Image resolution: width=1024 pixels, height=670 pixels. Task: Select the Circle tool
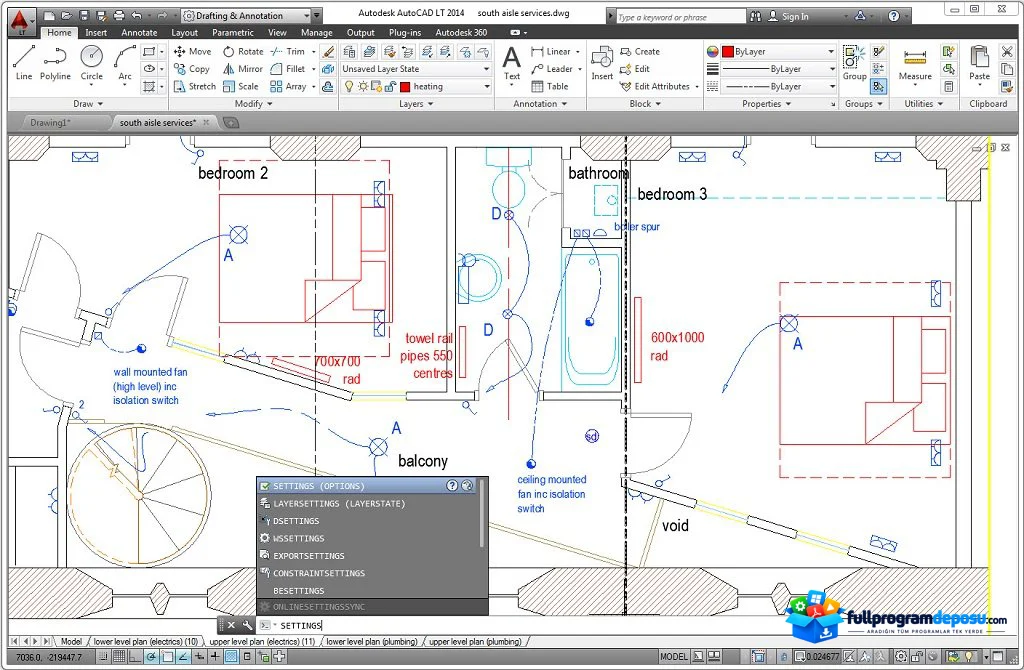point(91,63)
